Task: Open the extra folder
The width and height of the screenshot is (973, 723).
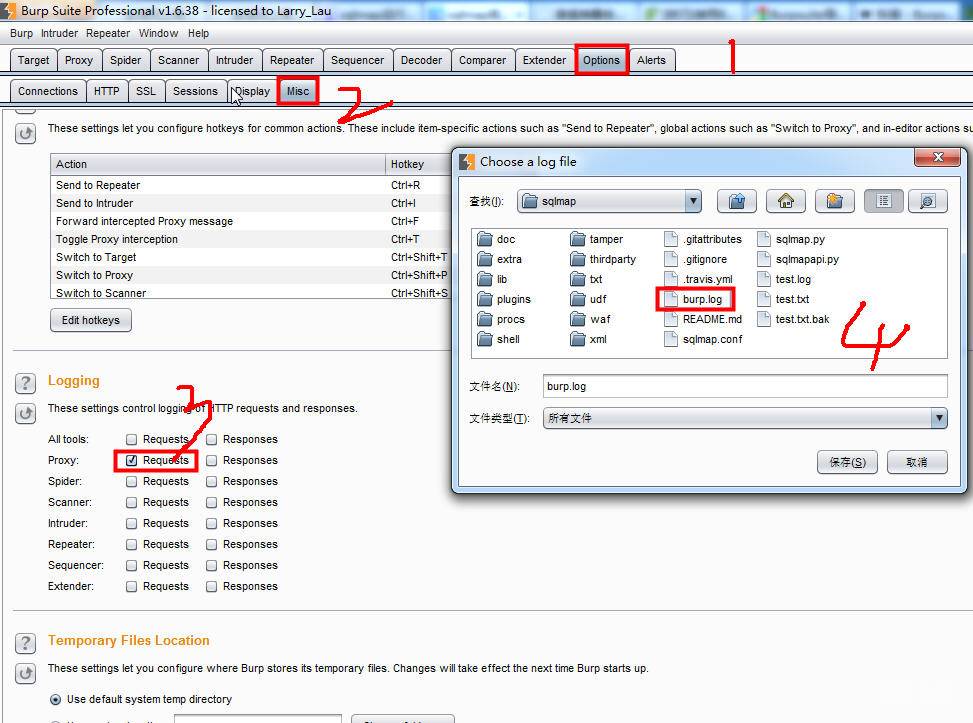Action: [x=500, y=259]
